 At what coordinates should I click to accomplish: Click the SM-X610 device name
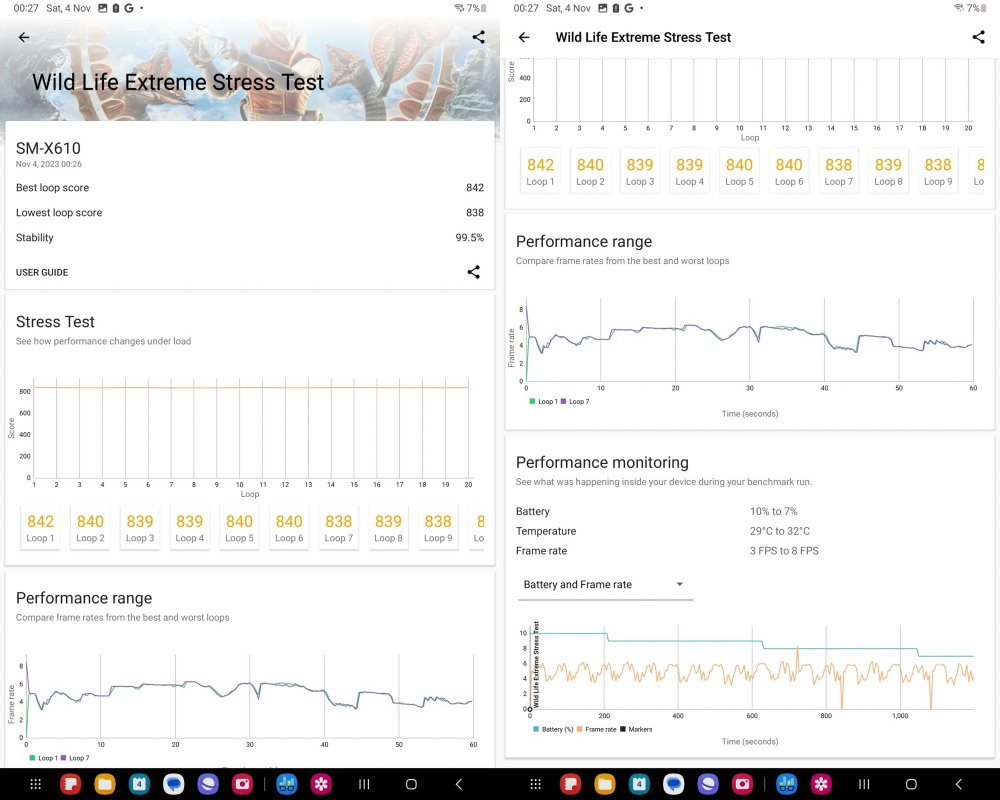click(x=48, y=148)
